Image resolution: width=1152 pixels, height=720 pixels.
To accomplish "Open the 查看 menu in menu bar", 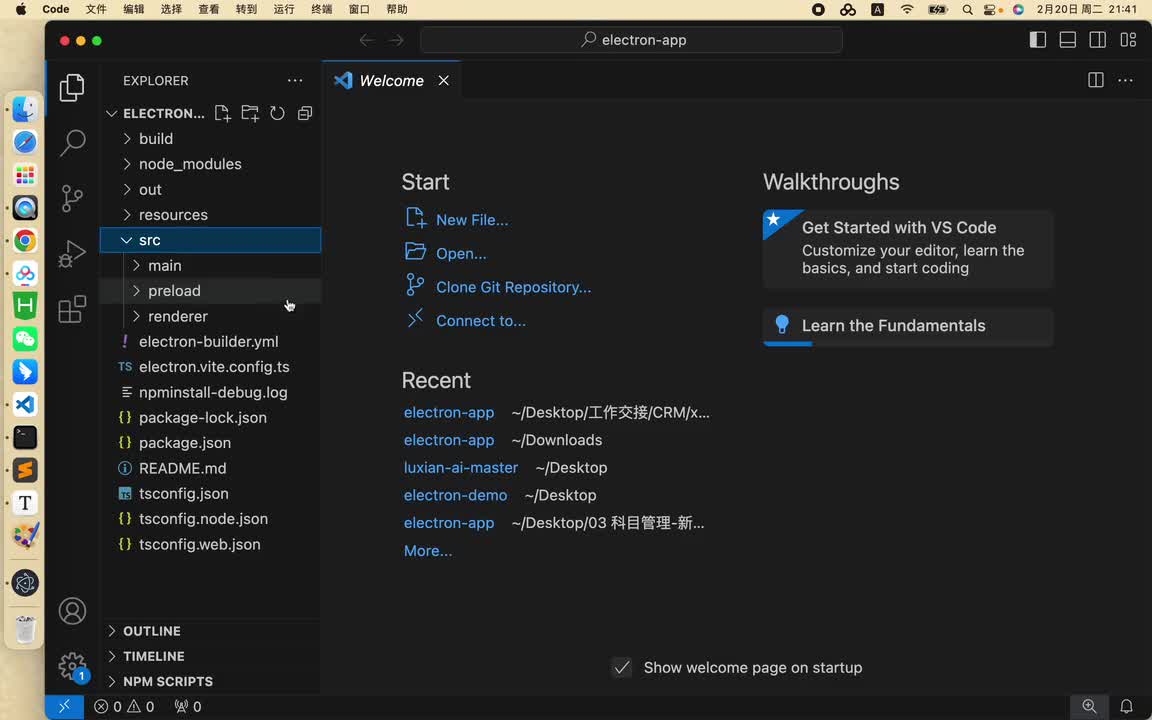I will click(x=209, y=10).
